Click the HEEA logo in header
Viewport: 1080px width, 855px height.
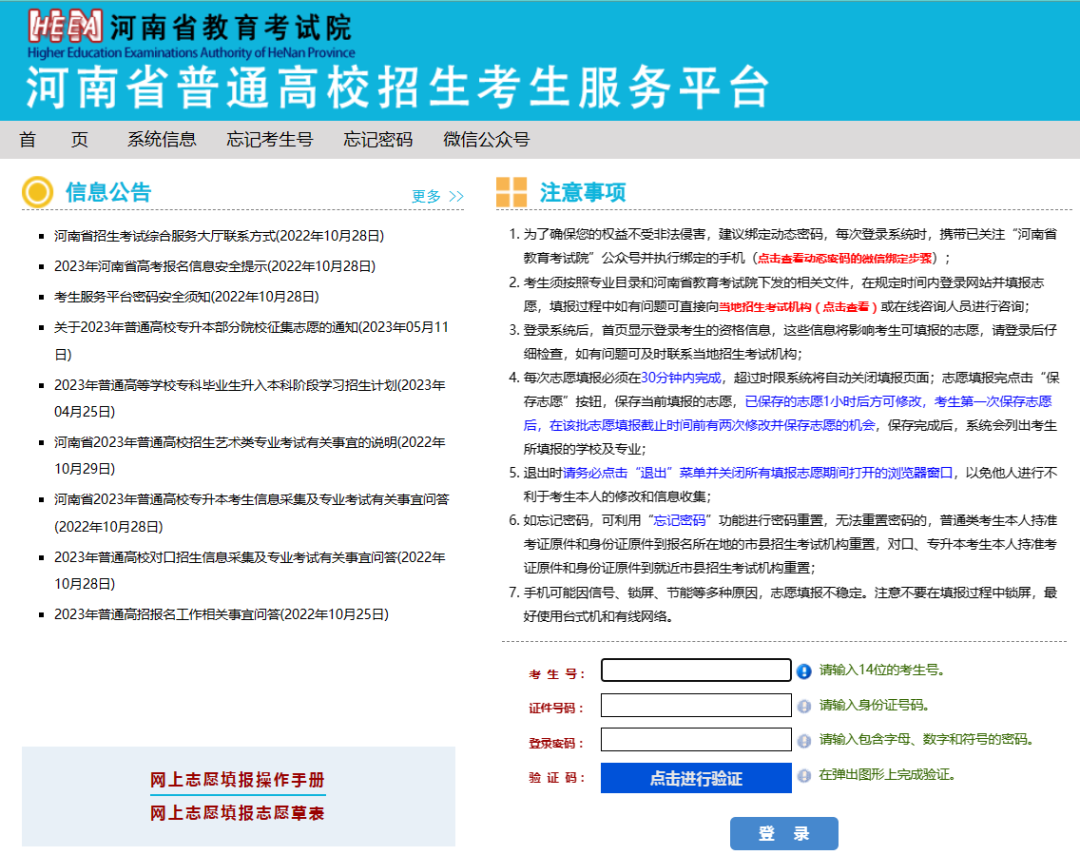[65, 27]
